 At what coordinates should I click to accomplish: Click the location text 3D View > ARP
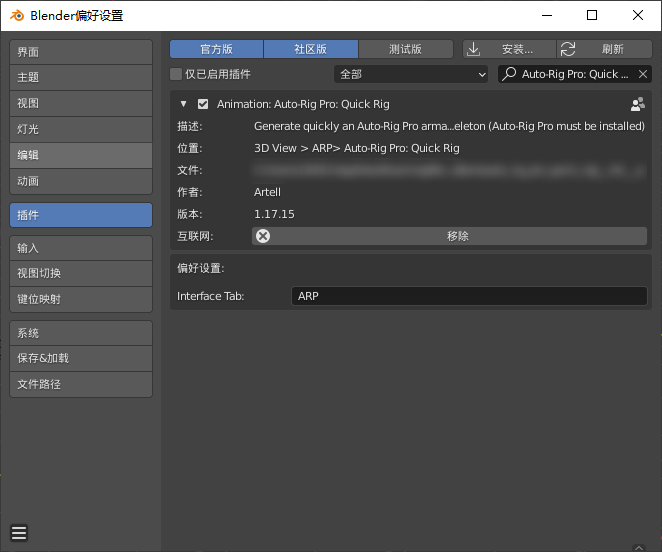[x=357, y=148]
